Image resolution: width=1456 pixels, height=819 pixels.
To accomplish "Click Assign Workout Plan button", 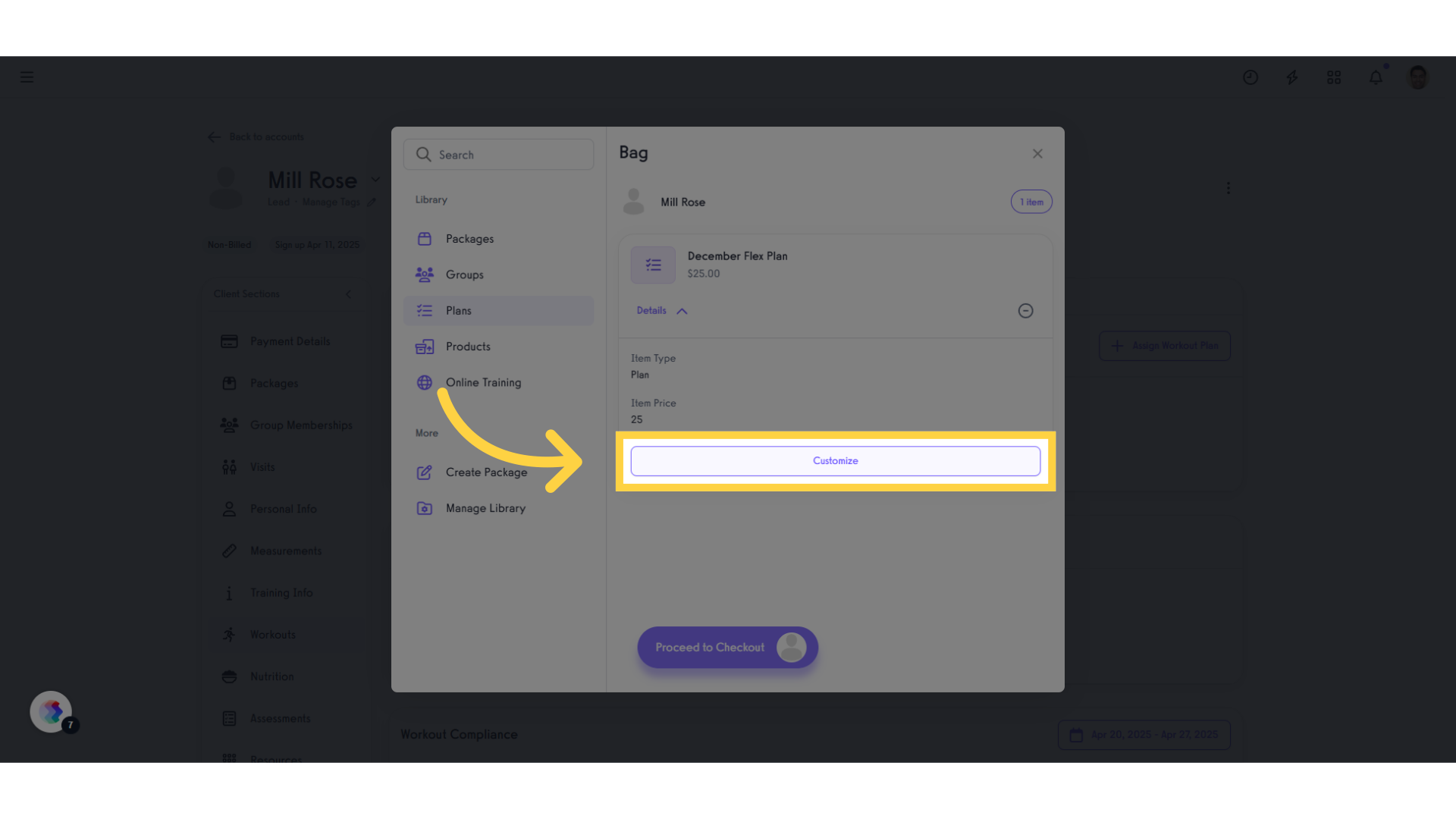I will coord(1164,346).
